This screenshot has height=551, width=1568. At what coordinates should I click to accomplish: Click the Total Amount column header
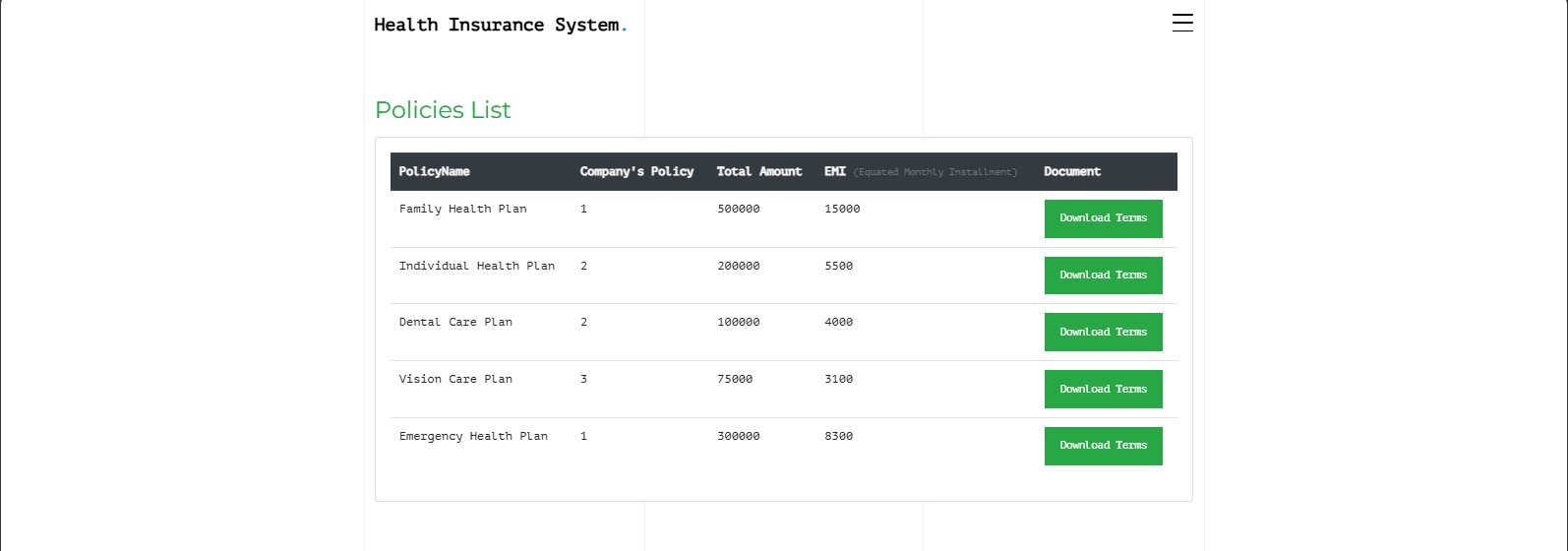coord(759,171)
